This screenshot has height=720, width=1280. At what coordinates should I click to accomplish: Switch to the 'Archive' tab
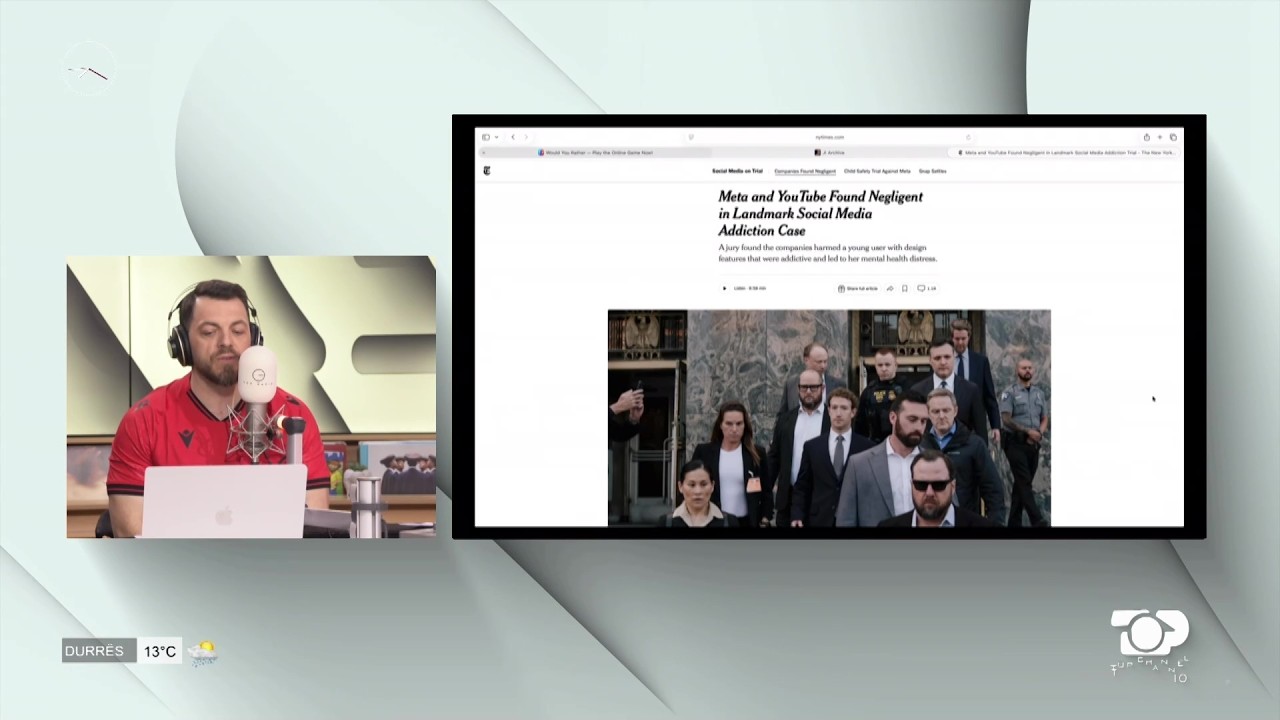point(829,153)
